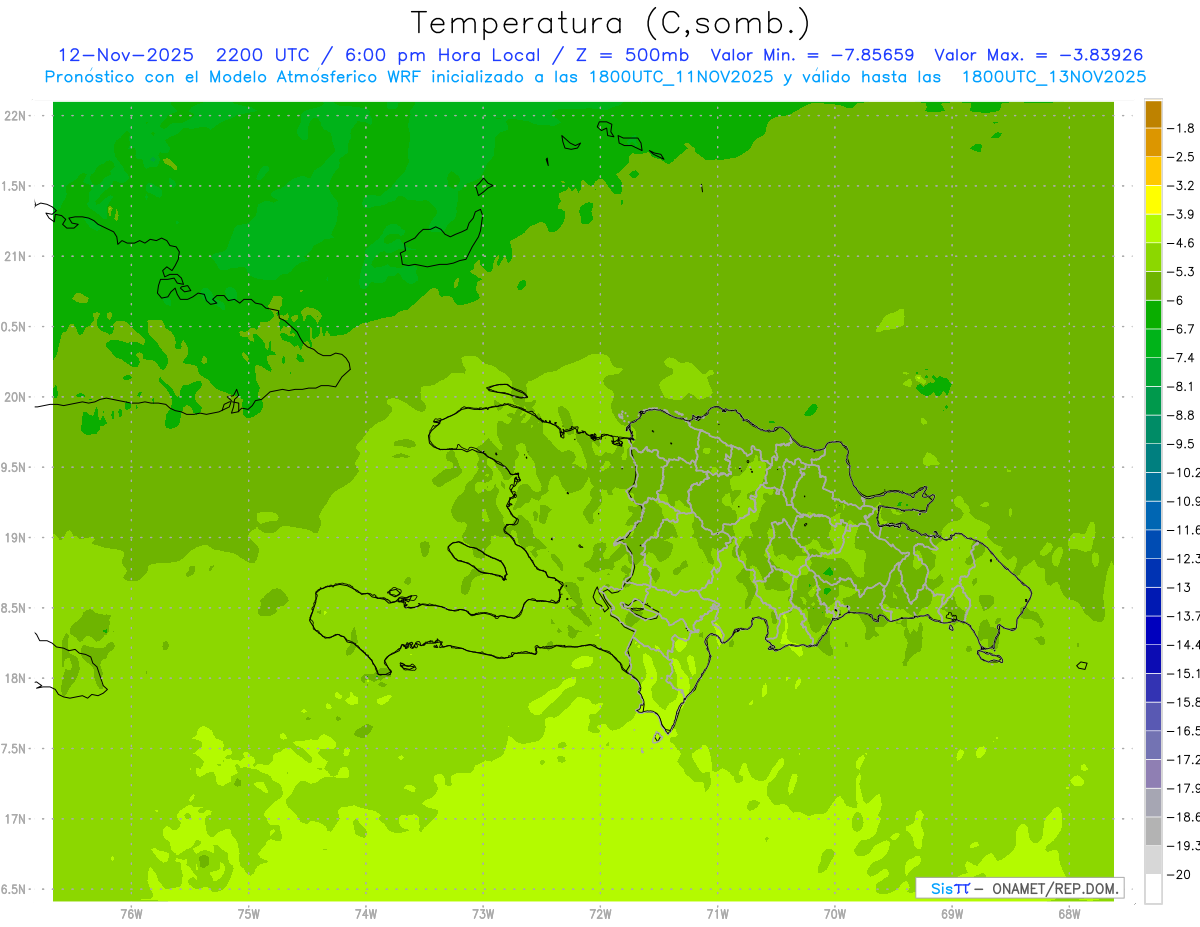Click the '-7.4' colorbar label

coord(1181,358)
